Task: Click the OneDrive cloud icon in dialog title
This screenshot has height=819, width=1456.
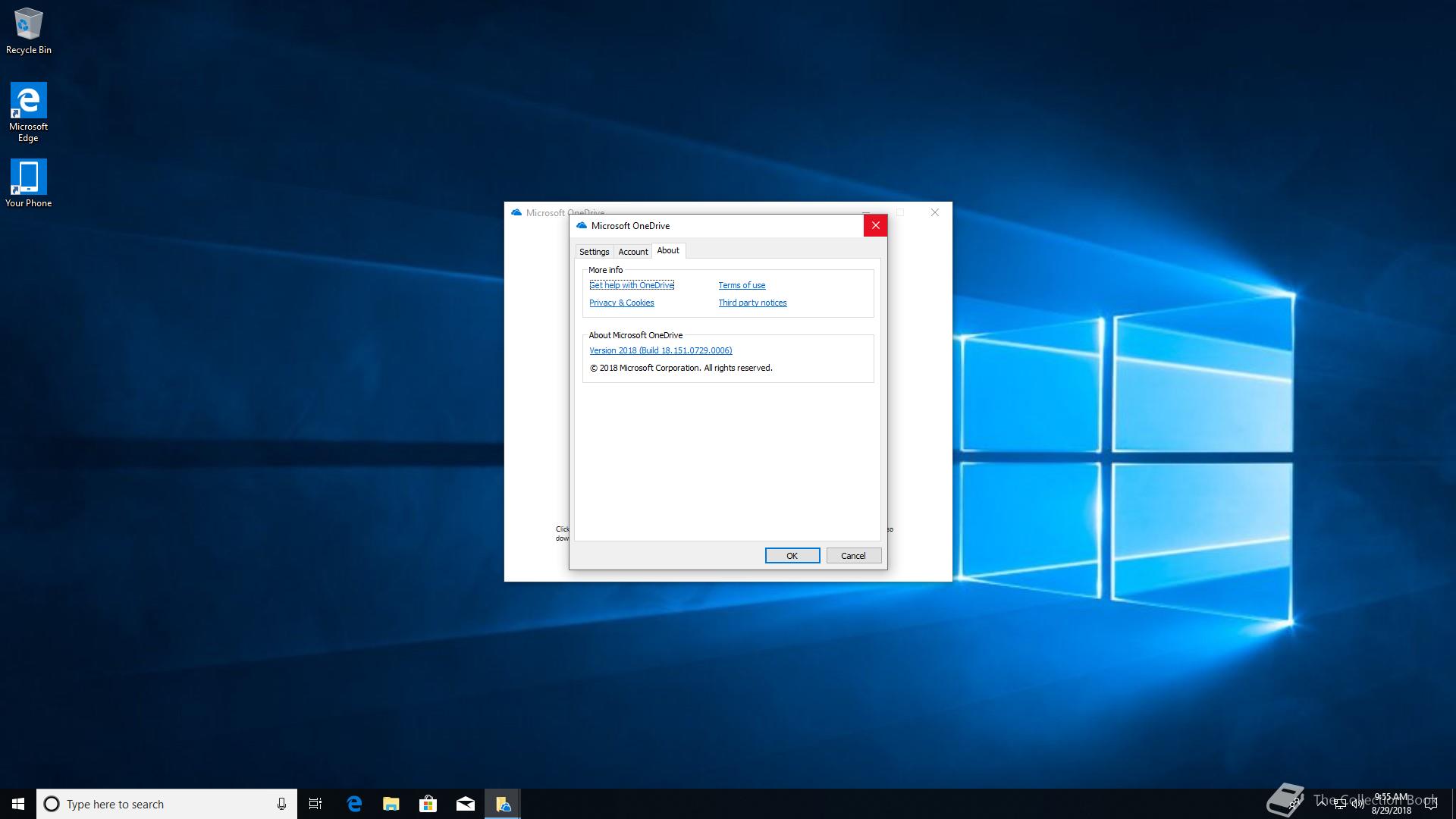Action: pos(582,226)
